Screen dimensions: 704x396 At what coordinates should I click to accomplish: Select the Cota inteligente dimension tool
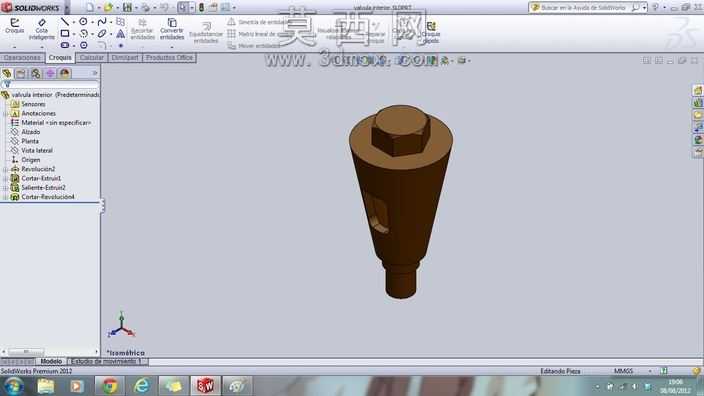(x=41, y=29)
